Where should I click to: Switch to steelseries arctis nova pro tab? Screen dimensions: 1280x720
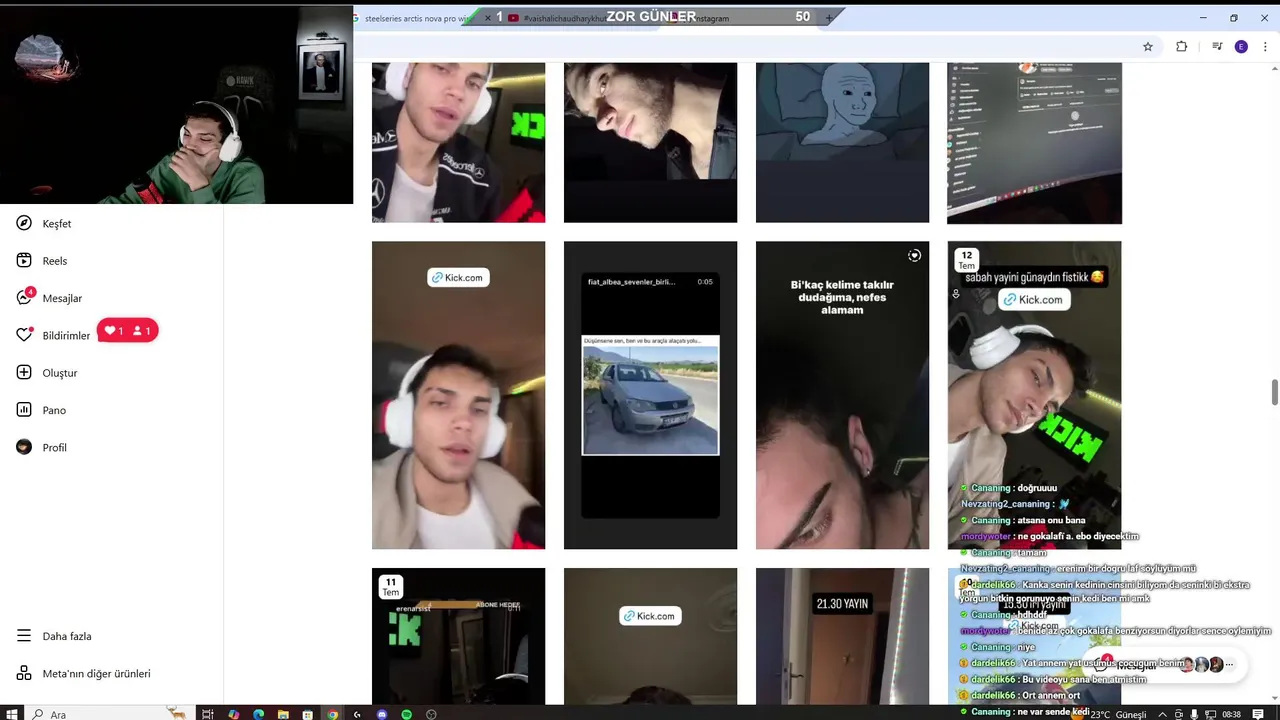(x=417, y=18)
